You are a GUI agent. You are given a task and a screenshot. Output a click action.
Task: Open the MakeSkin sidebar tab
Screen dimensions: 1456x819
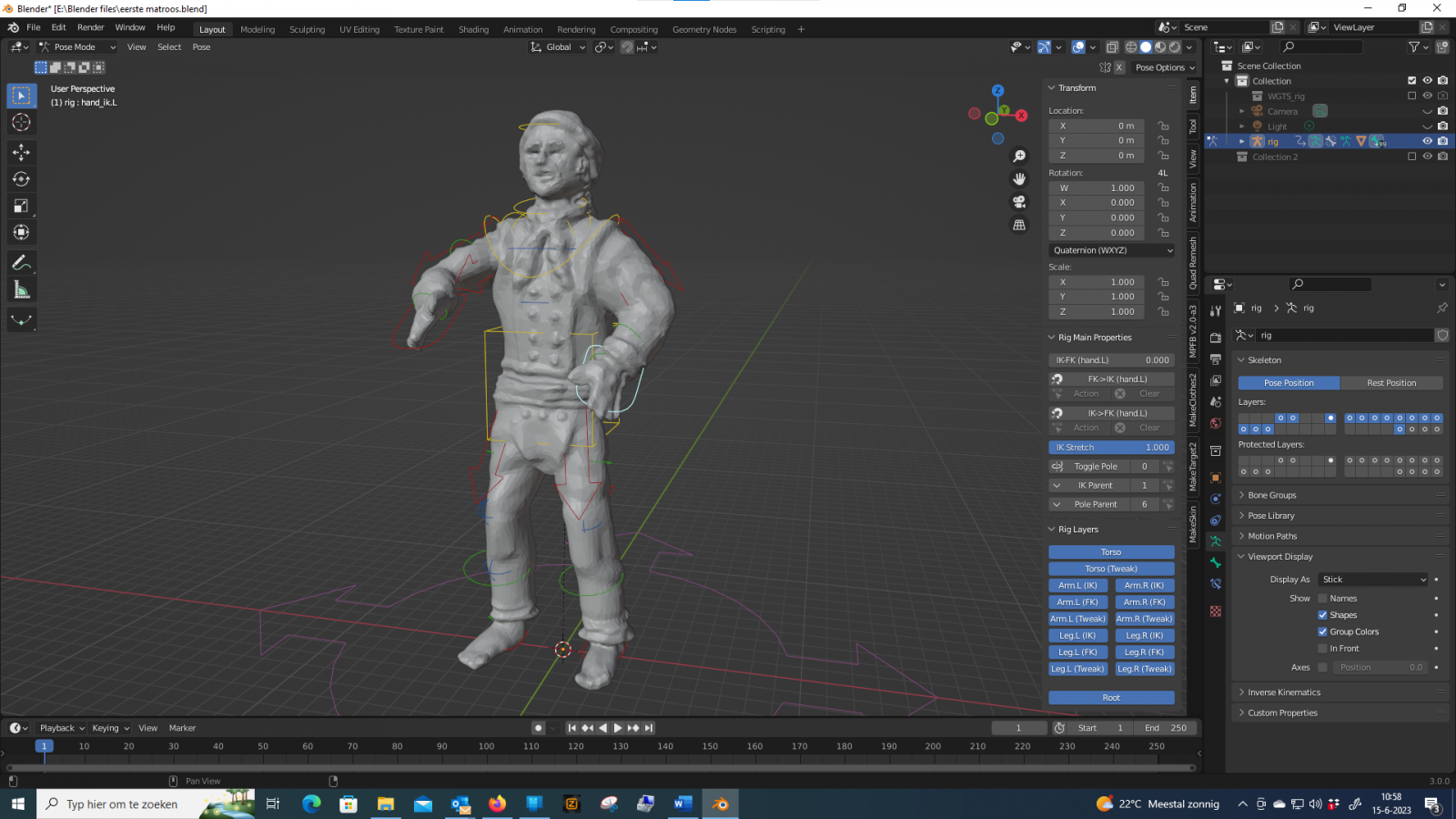(1193, 524)
